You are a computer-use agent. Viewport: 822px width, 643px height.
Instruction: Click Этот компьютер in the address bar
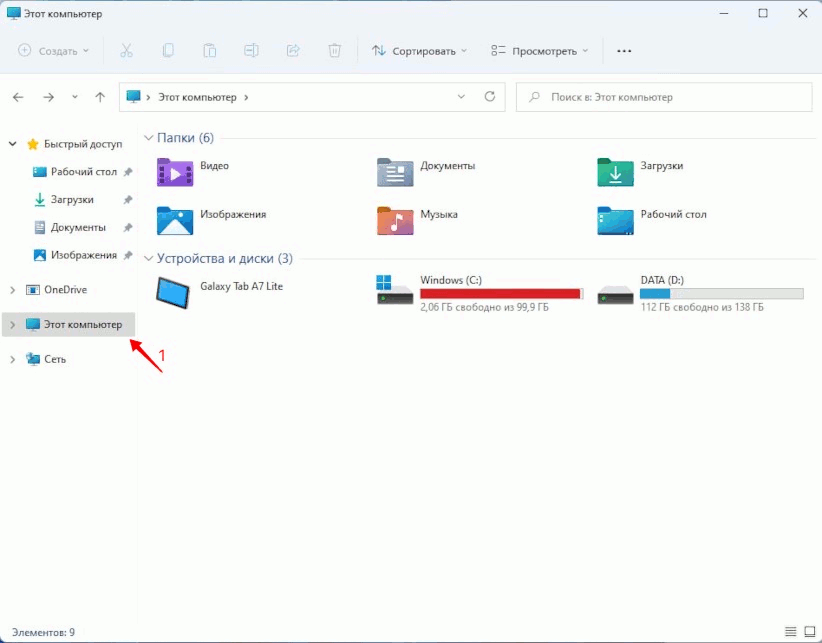[198, 97]
